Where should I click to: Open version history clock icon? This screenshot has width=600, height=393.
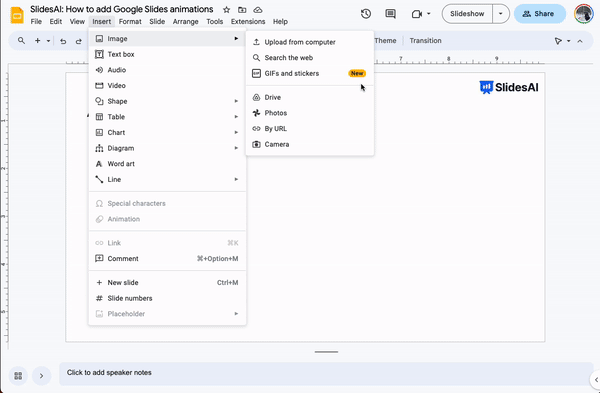[366, 14]
